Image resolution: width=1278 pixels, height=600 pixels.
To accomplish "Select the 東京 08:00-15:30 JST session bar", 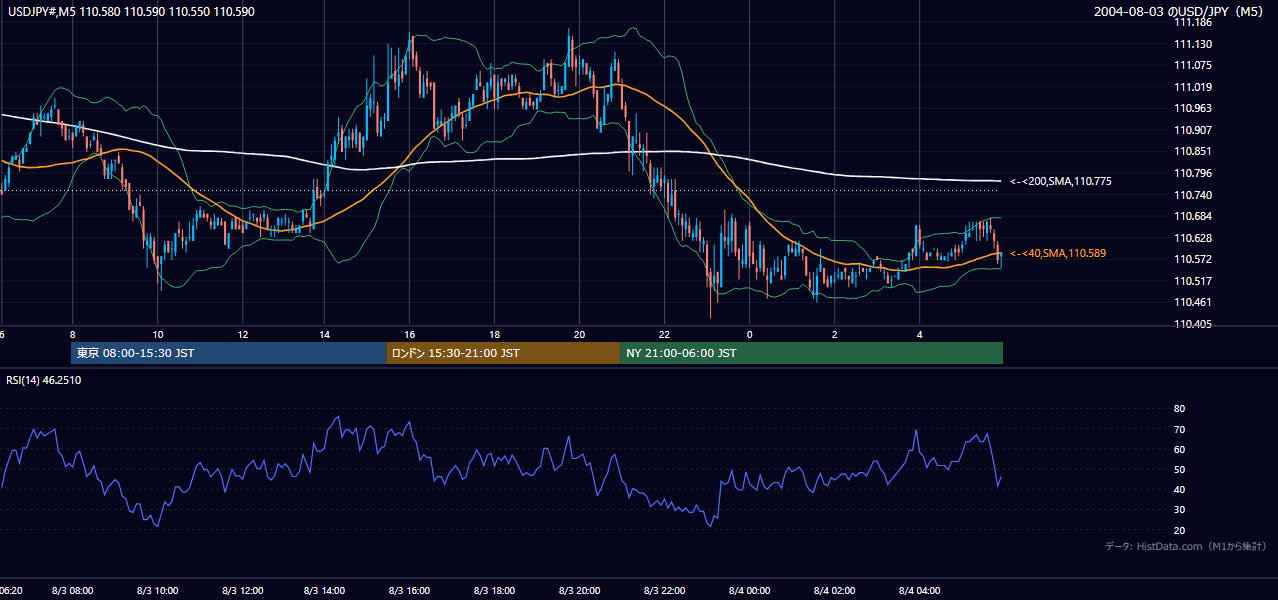I will [229, 353].
